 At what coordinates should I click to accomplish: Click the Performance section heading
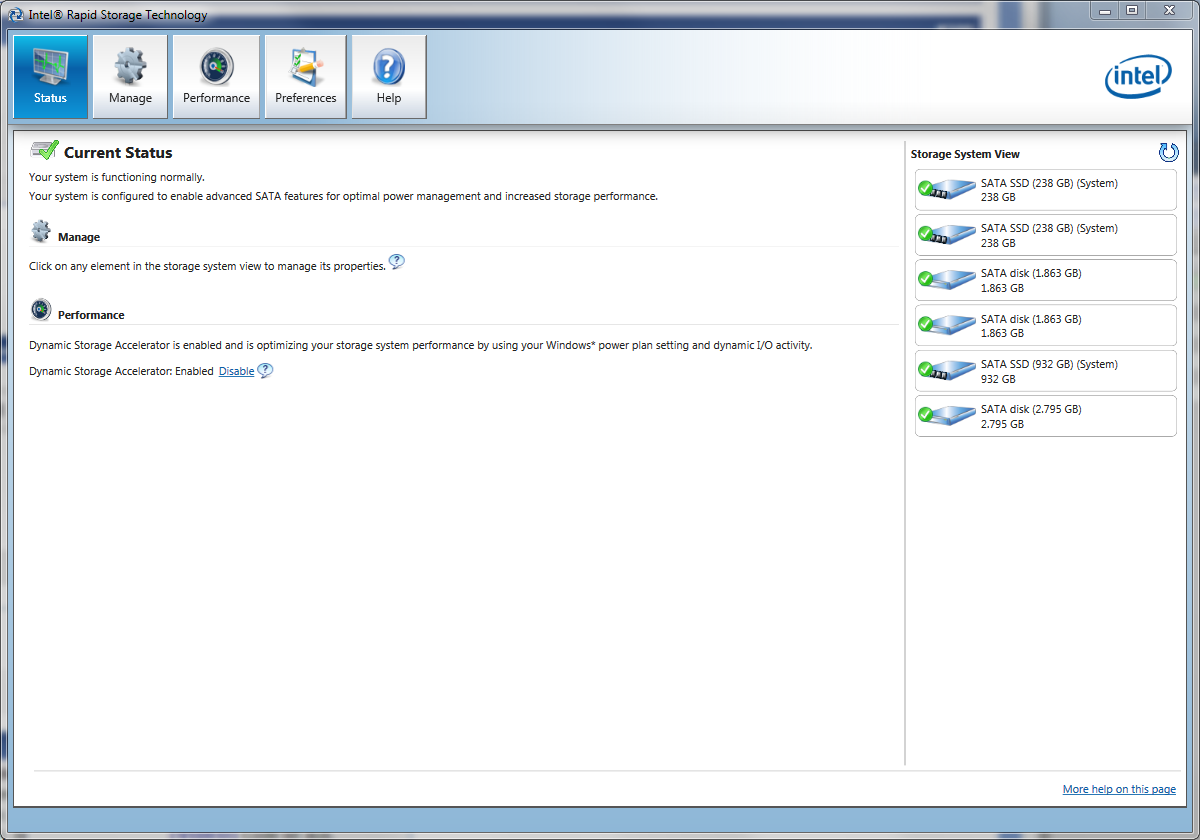click(91, 315)
